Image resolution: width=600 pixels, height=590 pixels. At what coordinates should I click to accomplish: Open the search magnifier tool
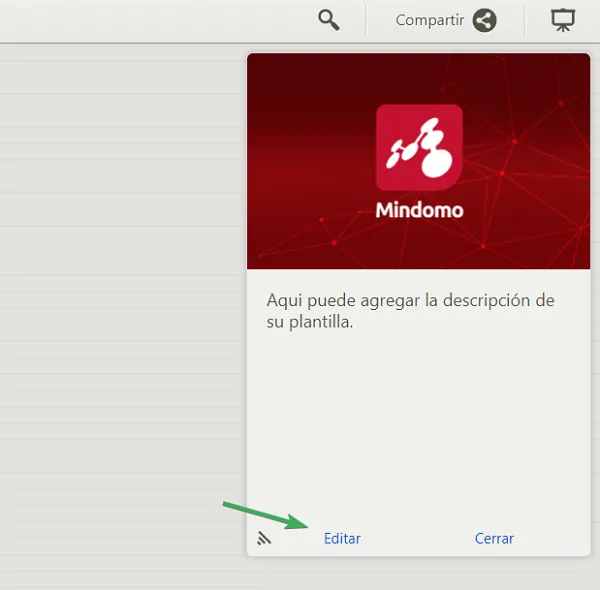tap(329, 20)
